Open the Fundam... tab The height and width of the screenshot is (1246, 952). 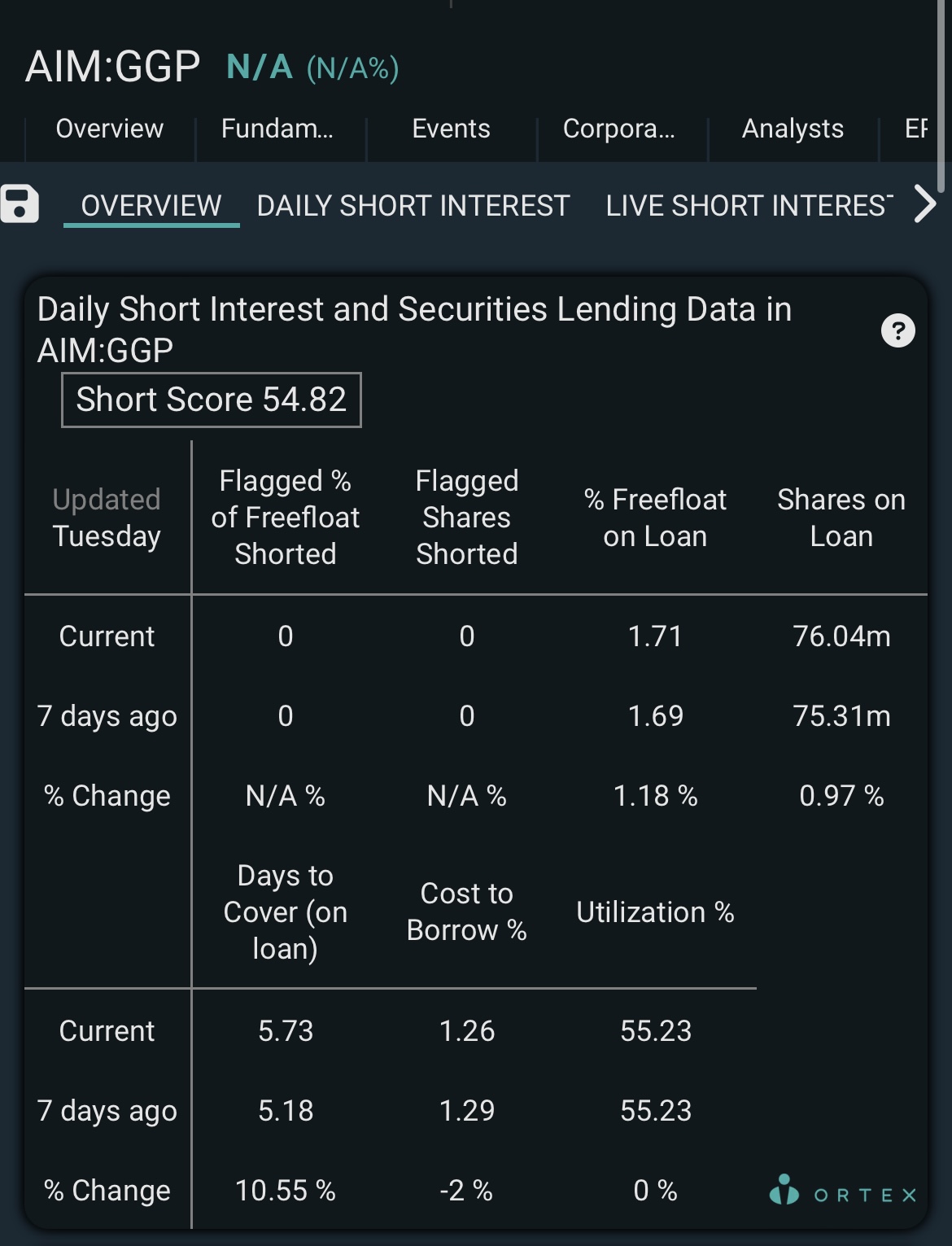click(277, 129)
